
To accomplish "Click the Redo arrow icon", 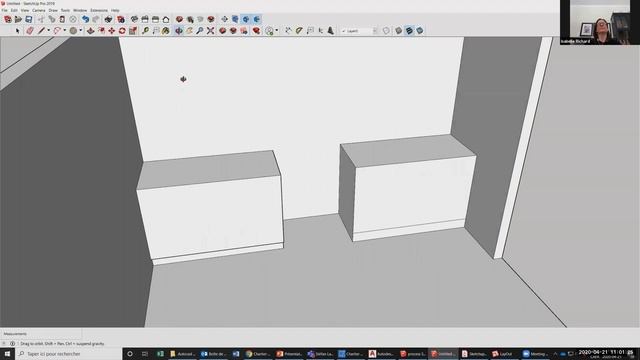I will click(96, 19).
